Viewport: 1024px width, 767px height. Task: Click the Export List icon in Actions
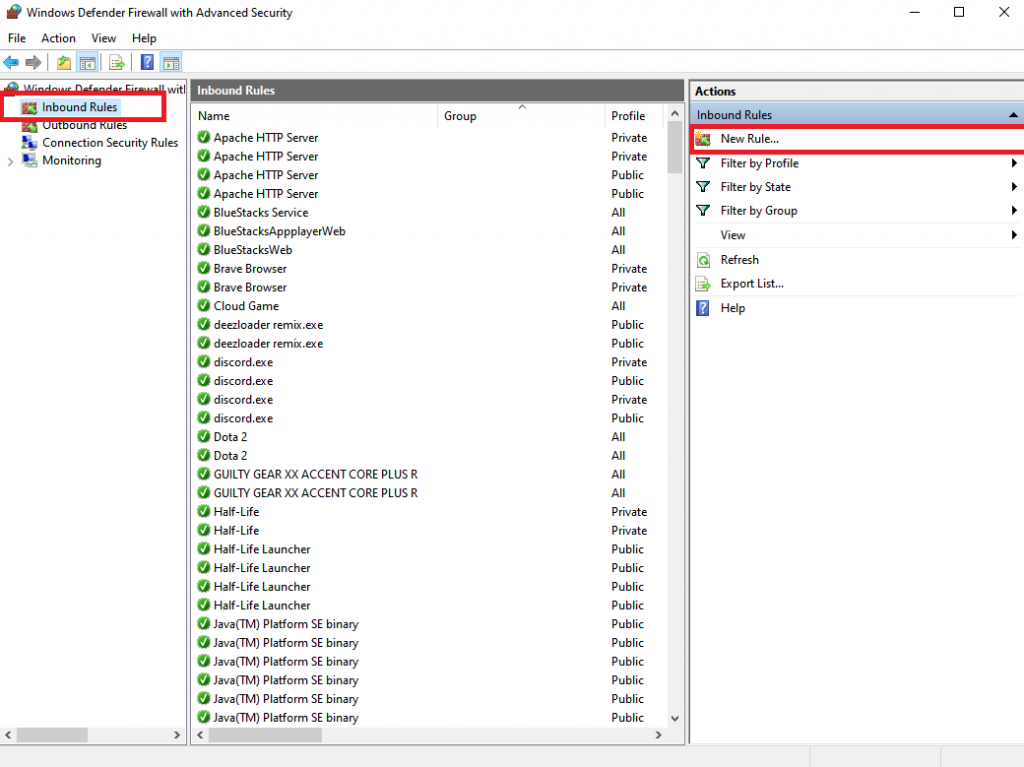[x=703, y=284]
